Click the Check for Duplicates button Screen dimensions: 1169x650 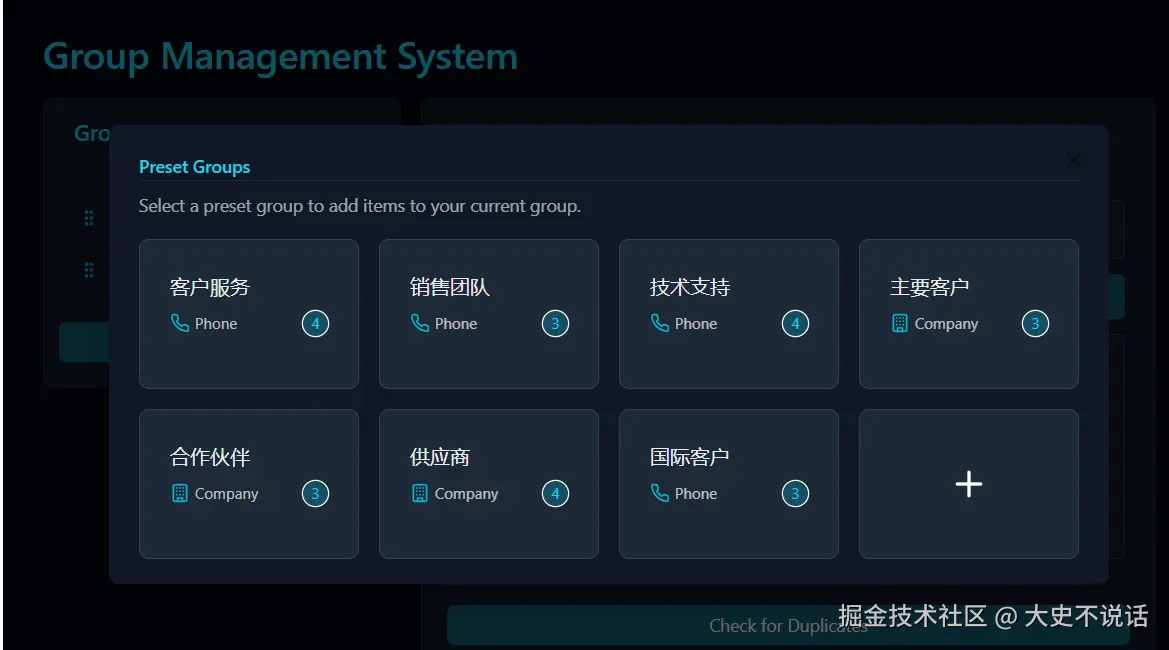point(788,625)
